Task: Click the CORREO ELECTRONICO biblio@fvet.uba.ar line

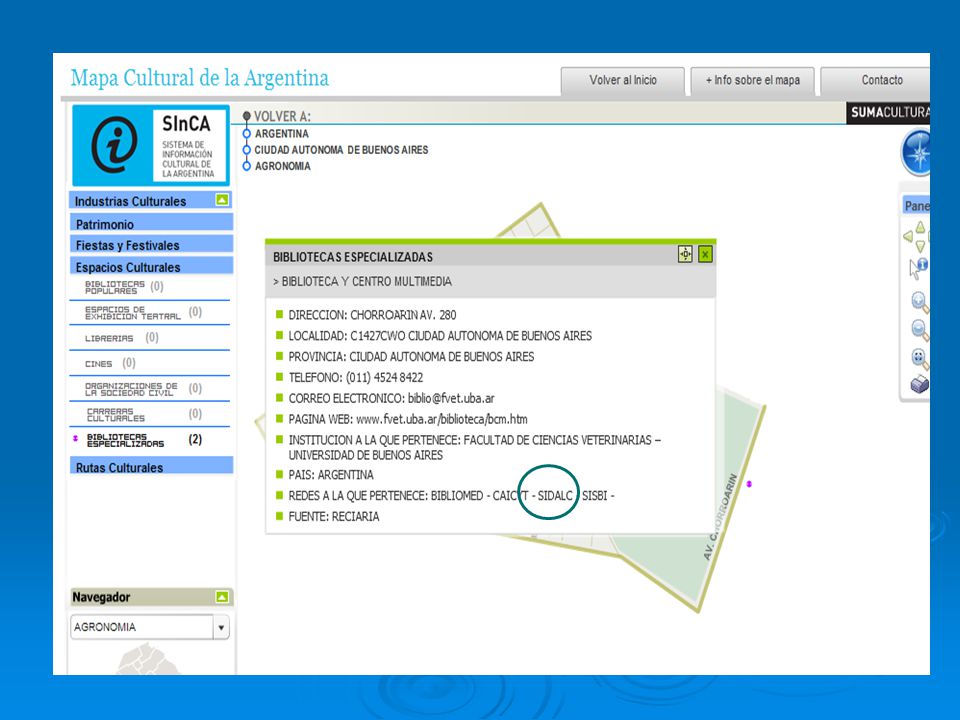Action: tap(391, 399)
